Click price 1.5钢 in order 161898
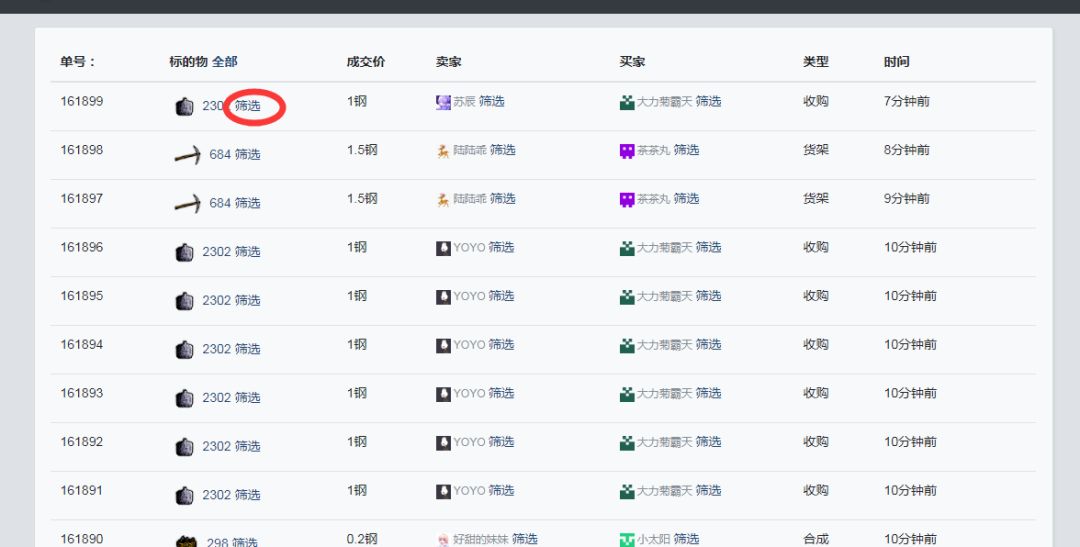This screenshot has width=1080, height=547. pos(362,149)
